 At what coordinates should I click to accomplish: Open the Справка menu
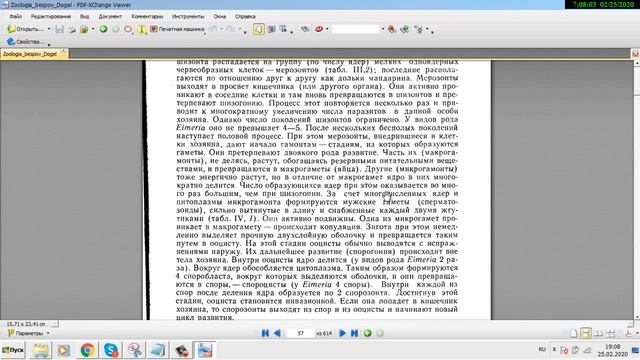tap(245, 16)
